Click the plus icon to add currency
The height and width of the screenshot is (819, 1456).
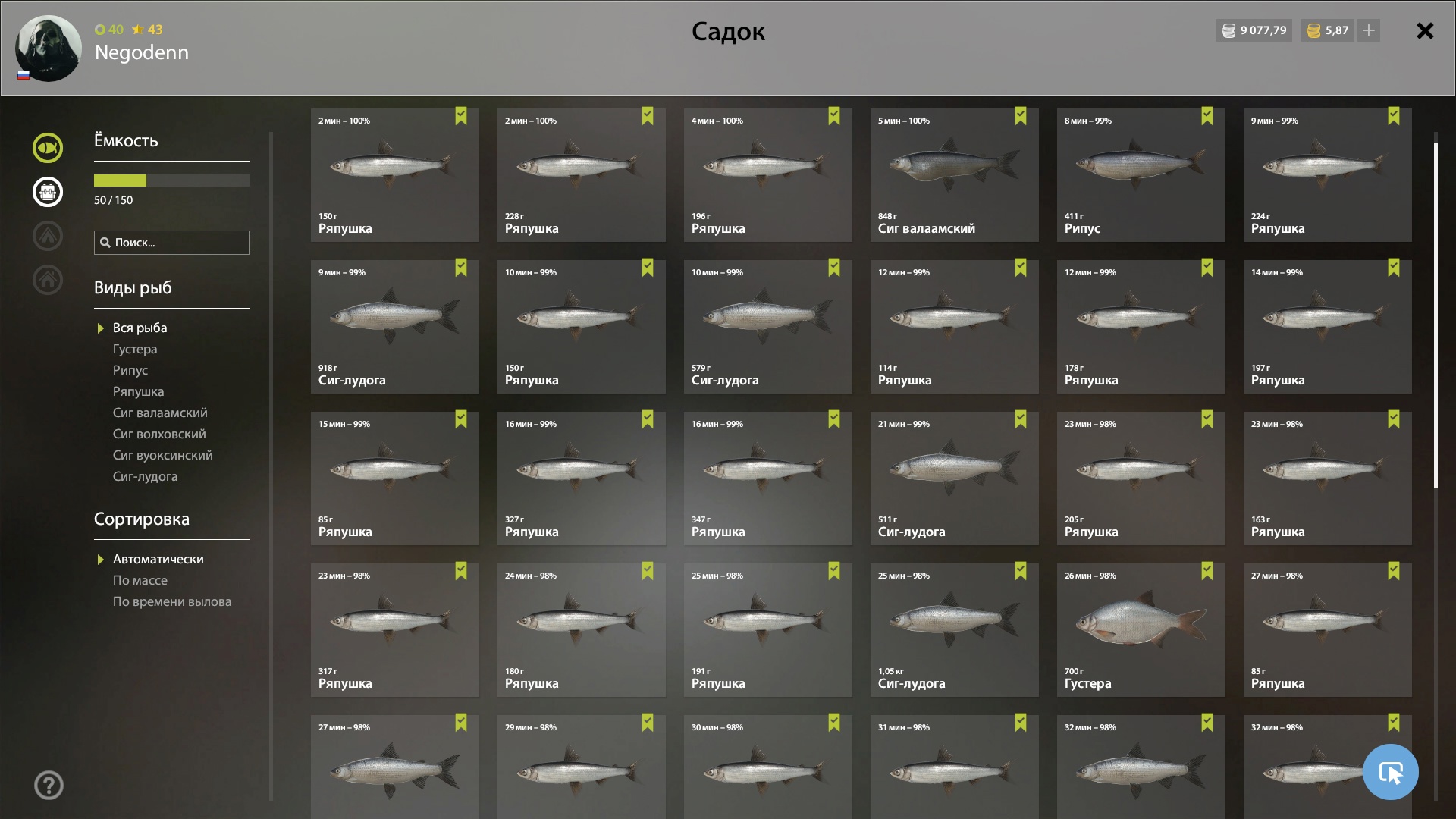pyautogui.click(x=1369, y=30)
